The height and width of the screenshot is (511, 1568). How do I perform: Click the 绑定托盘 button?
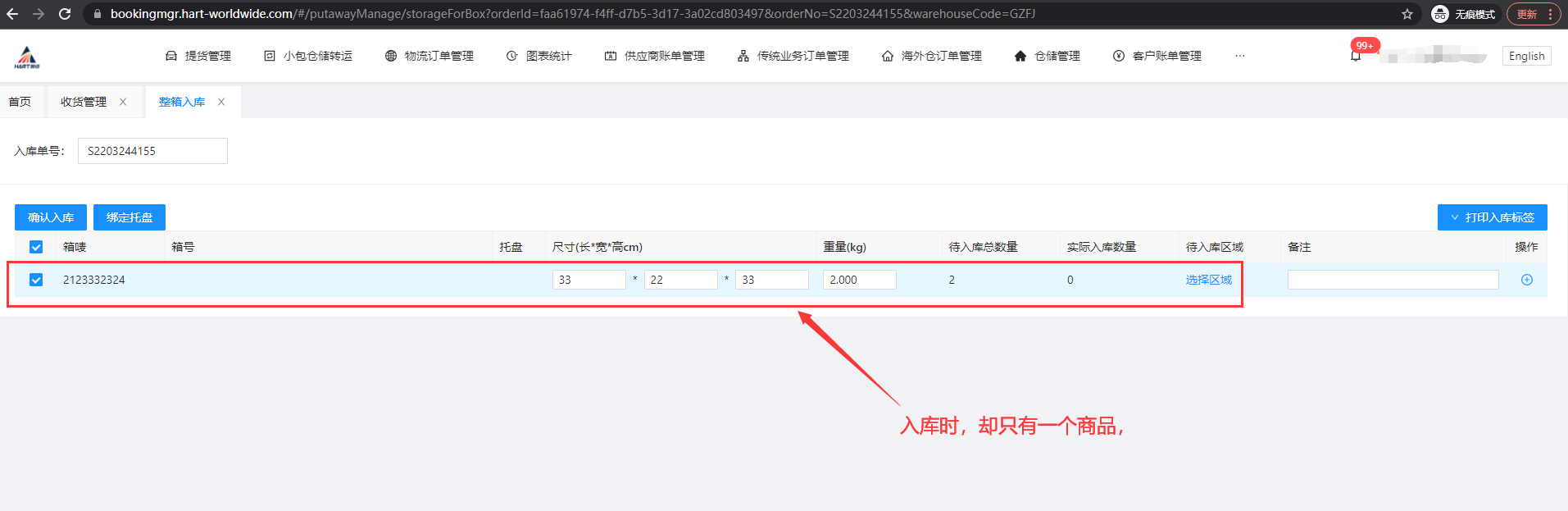(x=130, y=217)
